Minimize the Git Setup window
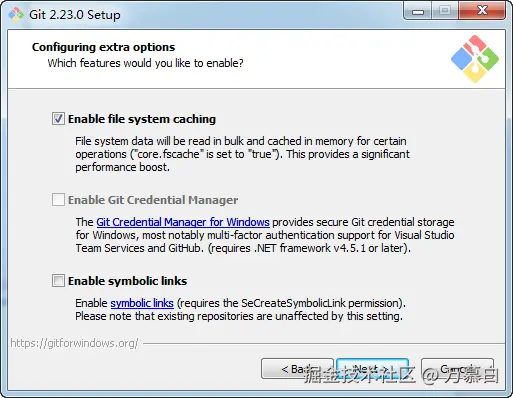Viewport: 513px width, 398px height. pyautogui.click(x=418, y=11)
